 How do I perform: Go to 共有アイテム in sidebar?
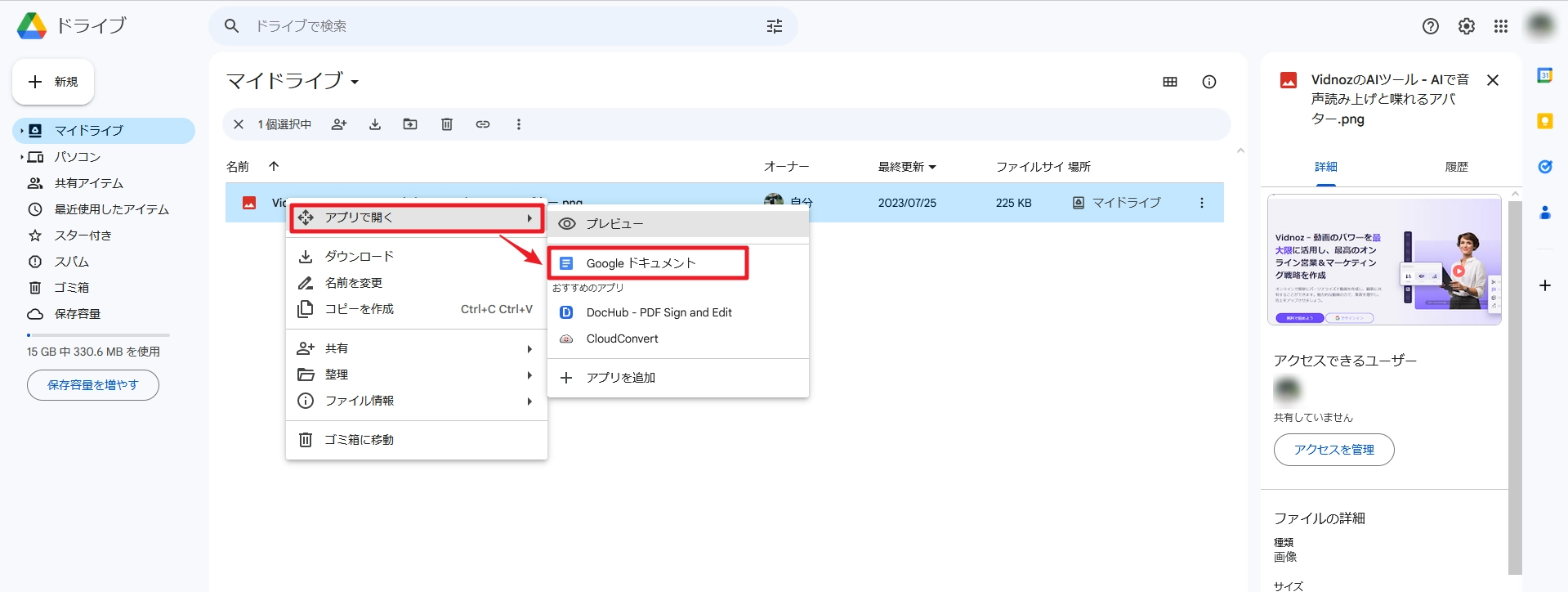tap(104, 183)
